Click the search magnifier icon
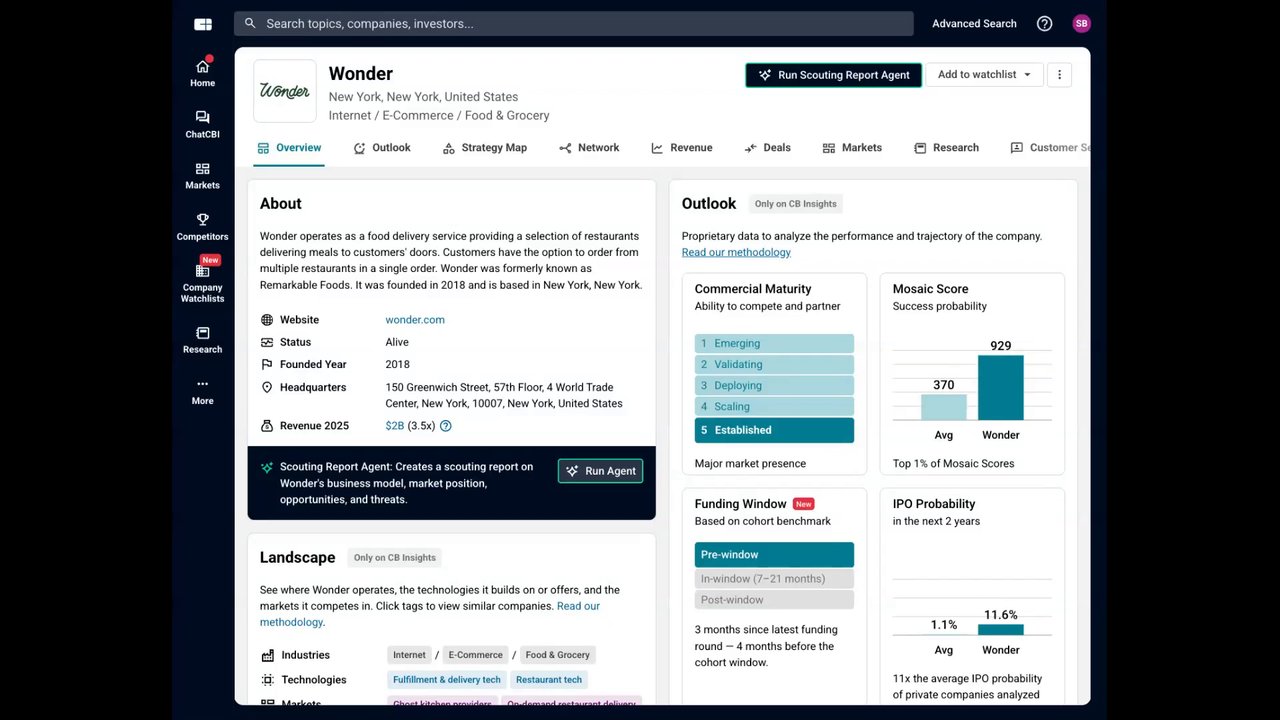 click(250, 23)
